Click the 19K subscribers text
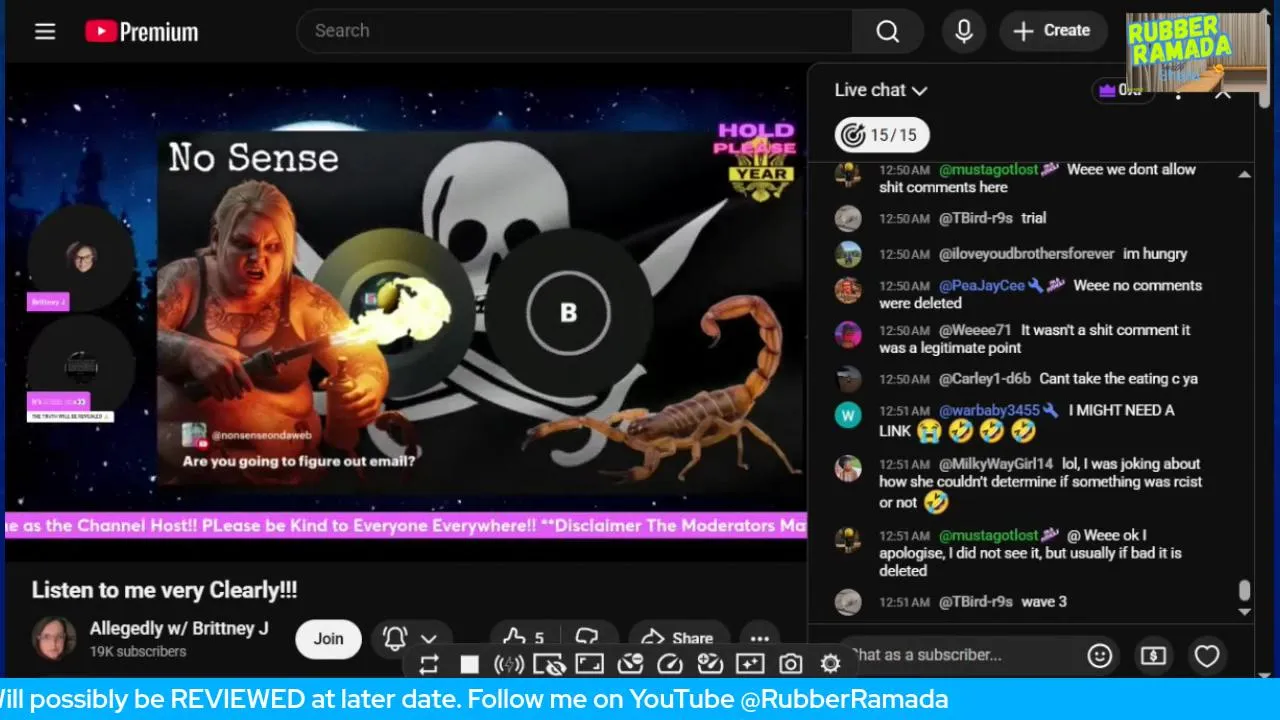1280x720 pixels. 138,651
